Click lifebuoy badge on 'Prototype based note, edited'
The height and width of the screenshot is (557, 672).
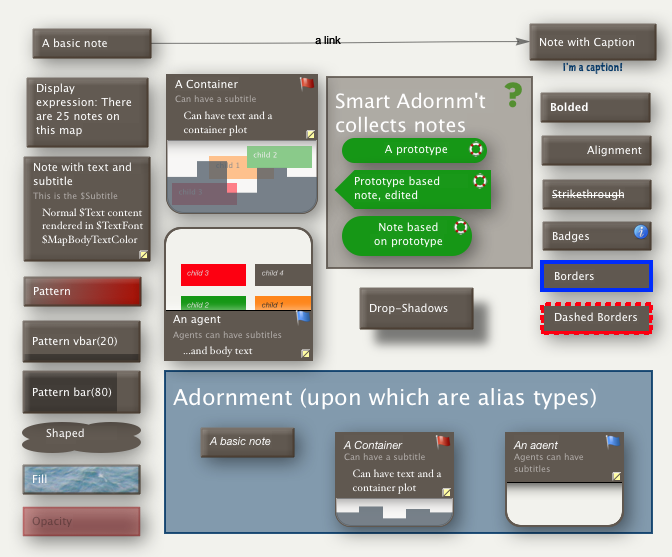pyautogui.click(x=480, y=181)
